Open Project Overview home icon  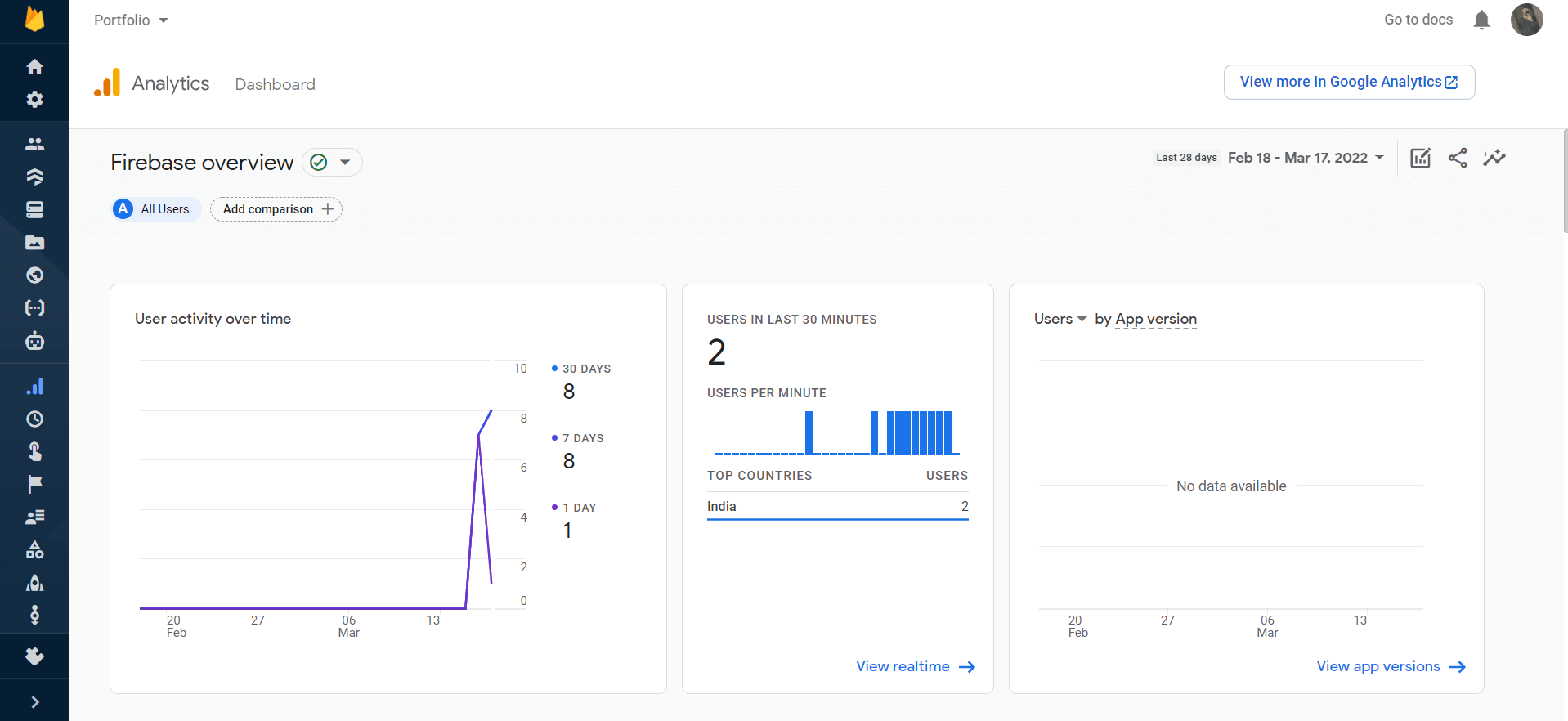point(34,66)
